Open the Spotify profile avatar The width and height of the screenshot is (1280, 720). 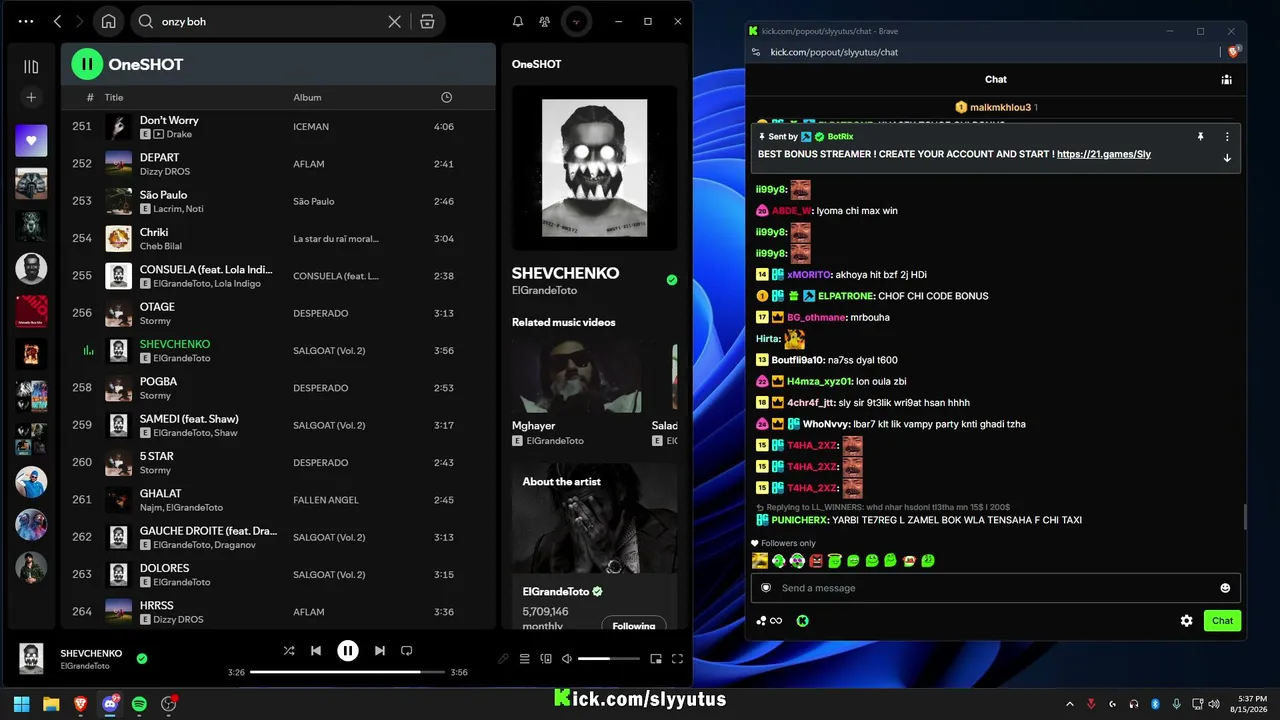tap(576, 21)
